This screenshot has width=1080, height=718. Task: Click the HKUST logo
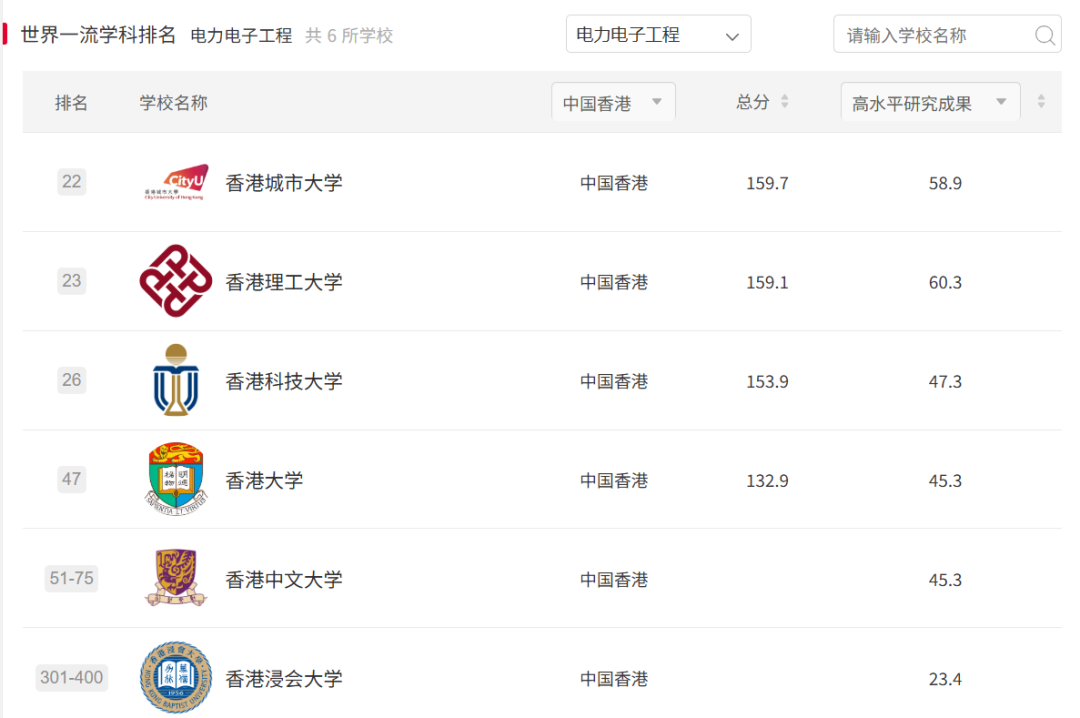tap(175, 381)
